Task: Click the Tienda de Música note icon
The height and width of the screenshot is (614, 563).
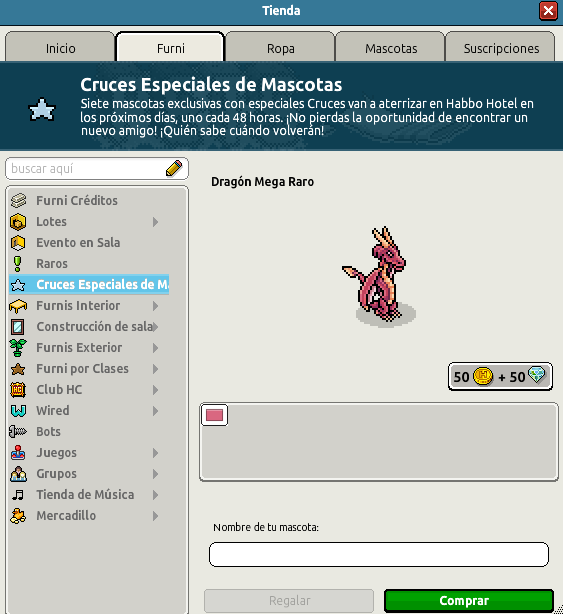Action: point(18,495)
